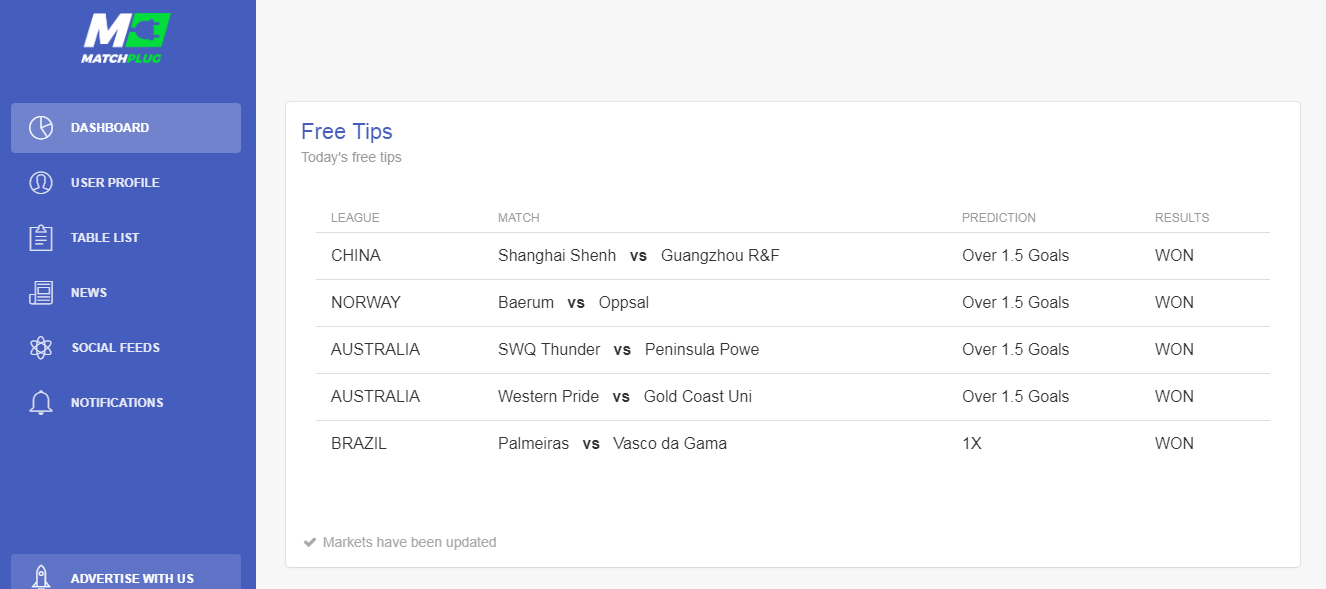The image size is (1326, 589).
Task: Click the News newspaper icon
Action: (41, 293)
